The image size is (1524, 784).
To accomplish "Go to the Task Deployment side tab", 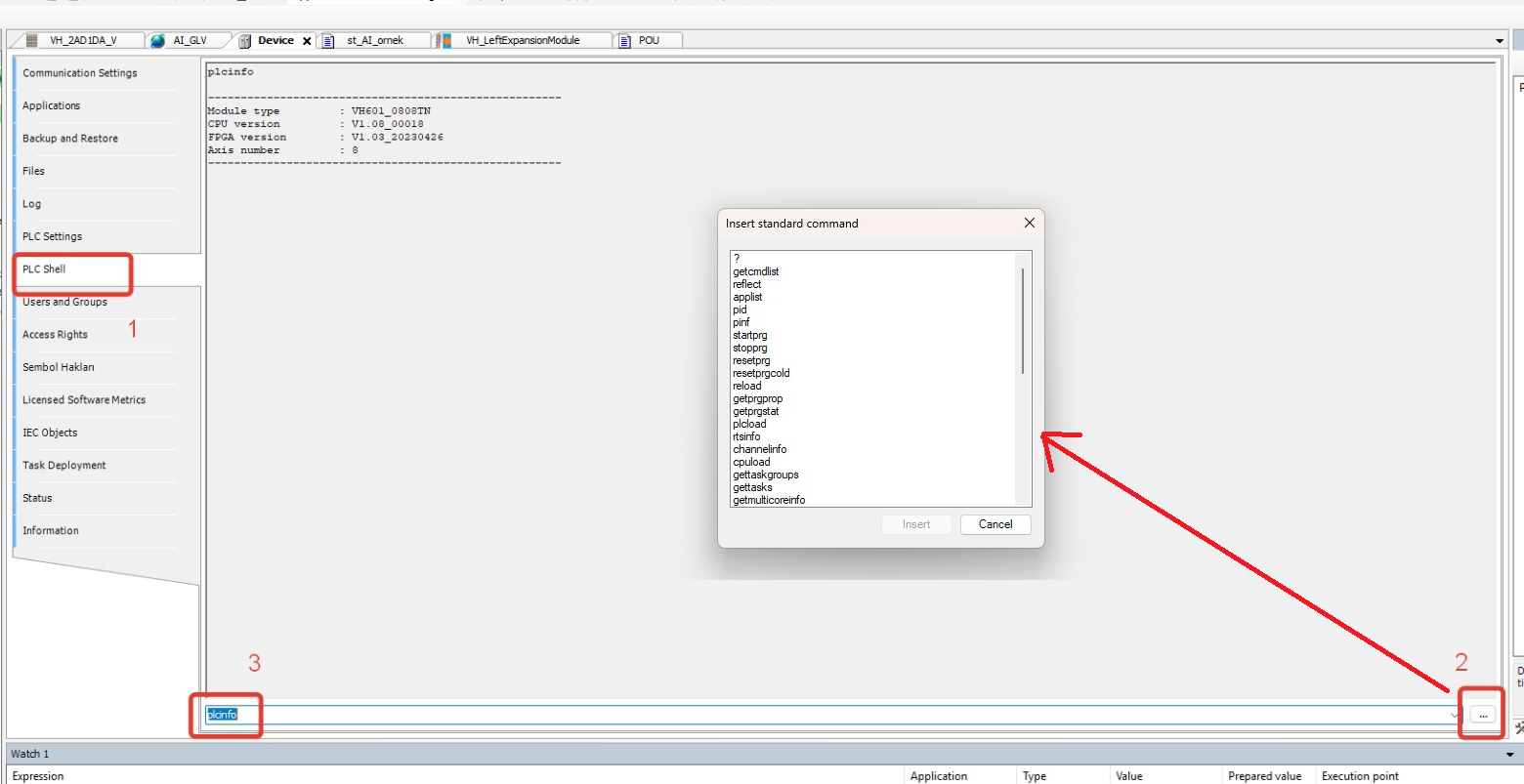I will pyautogui.click(x=64, y=466).
